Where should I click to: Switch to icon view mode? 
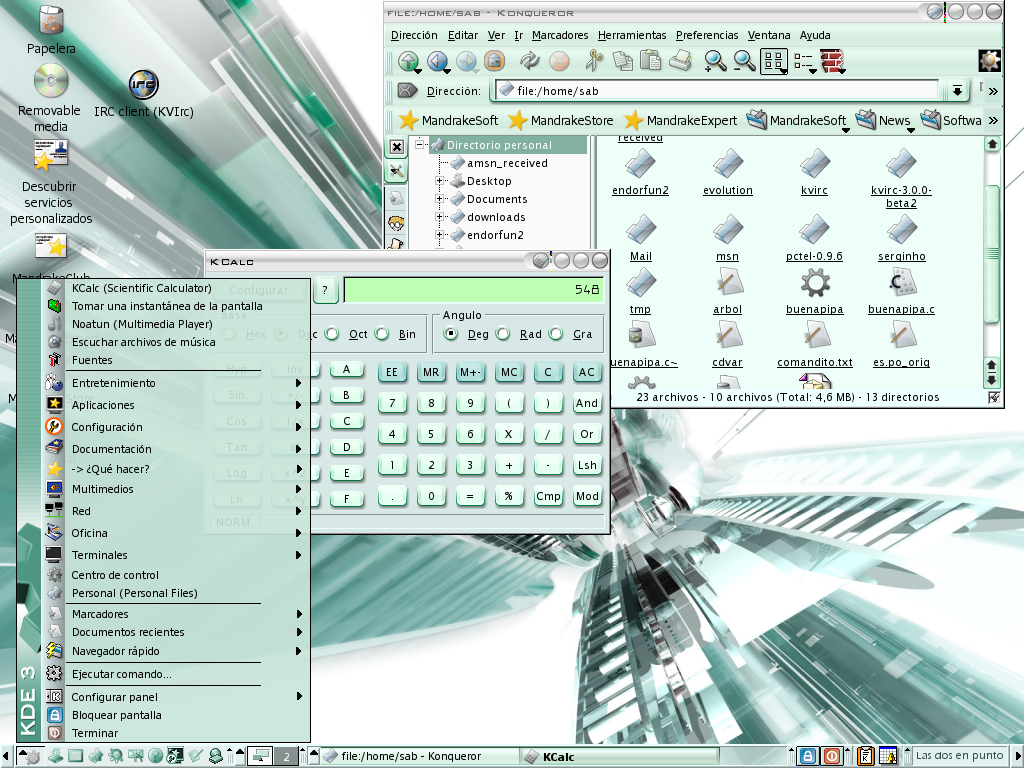774,61
